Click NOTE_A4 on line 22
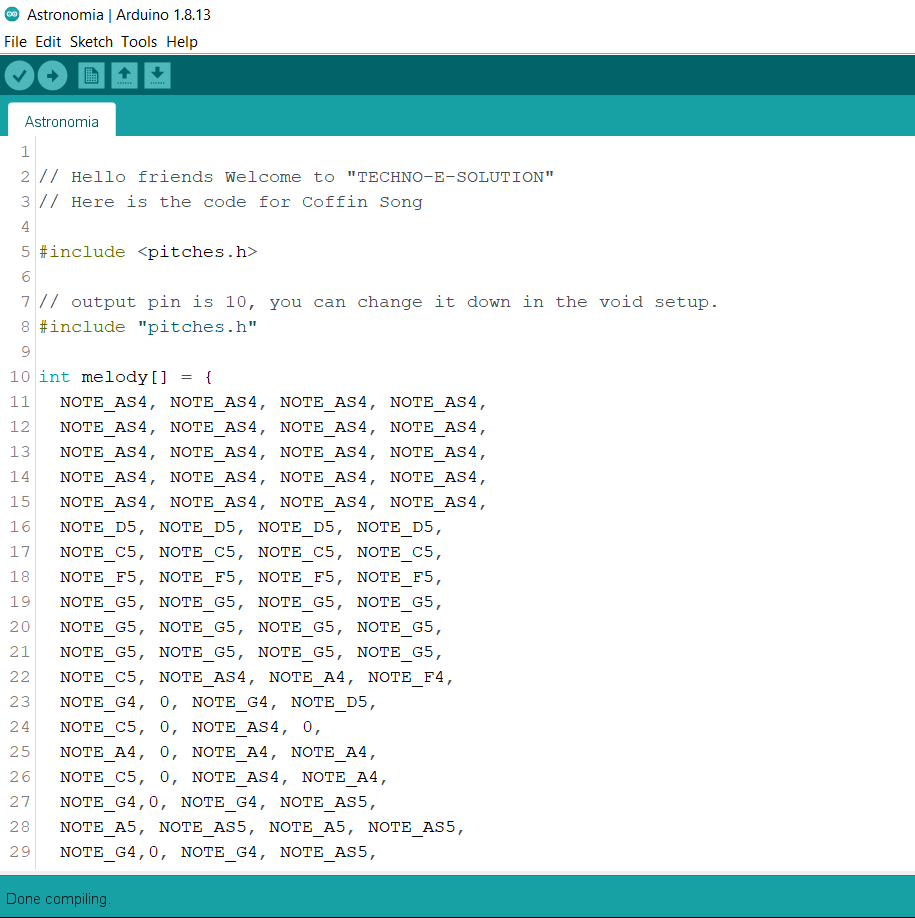Image resolution: width=915 pixels, height=918 pixels. 307,677
